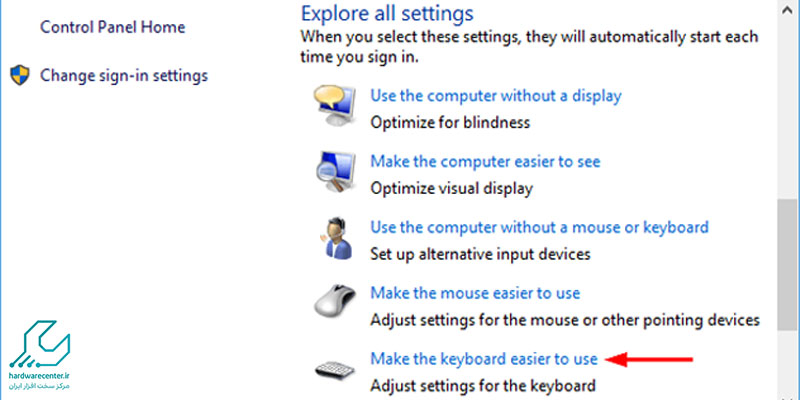Open Change sign-in settings

pyautogui.click(x=124, y=76)
